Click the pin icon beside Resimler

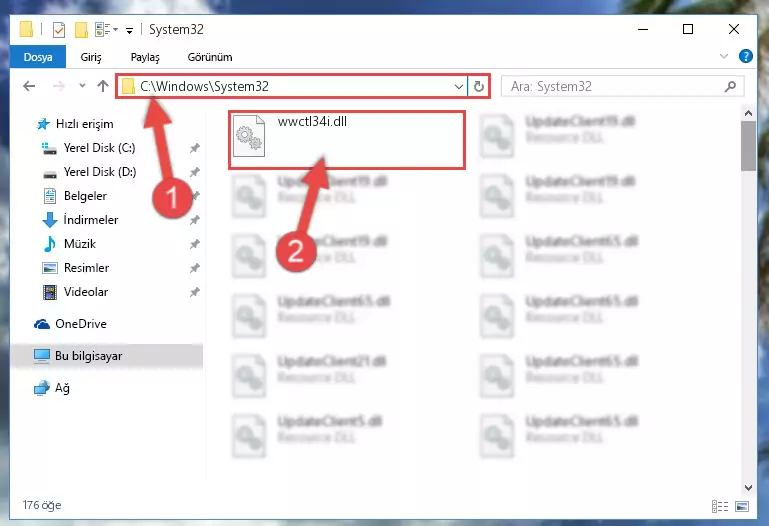tap(195, 268)
